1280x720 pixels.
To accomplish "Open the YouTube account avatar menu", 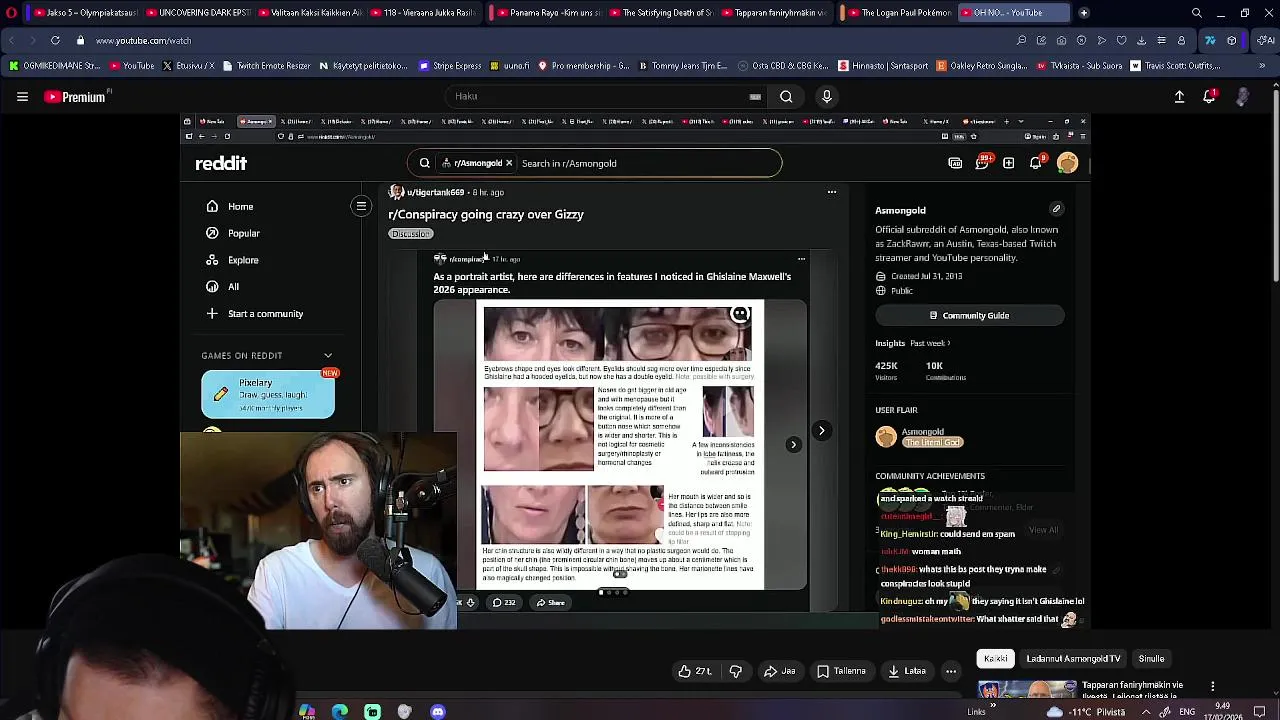I will coord(1242,97).
